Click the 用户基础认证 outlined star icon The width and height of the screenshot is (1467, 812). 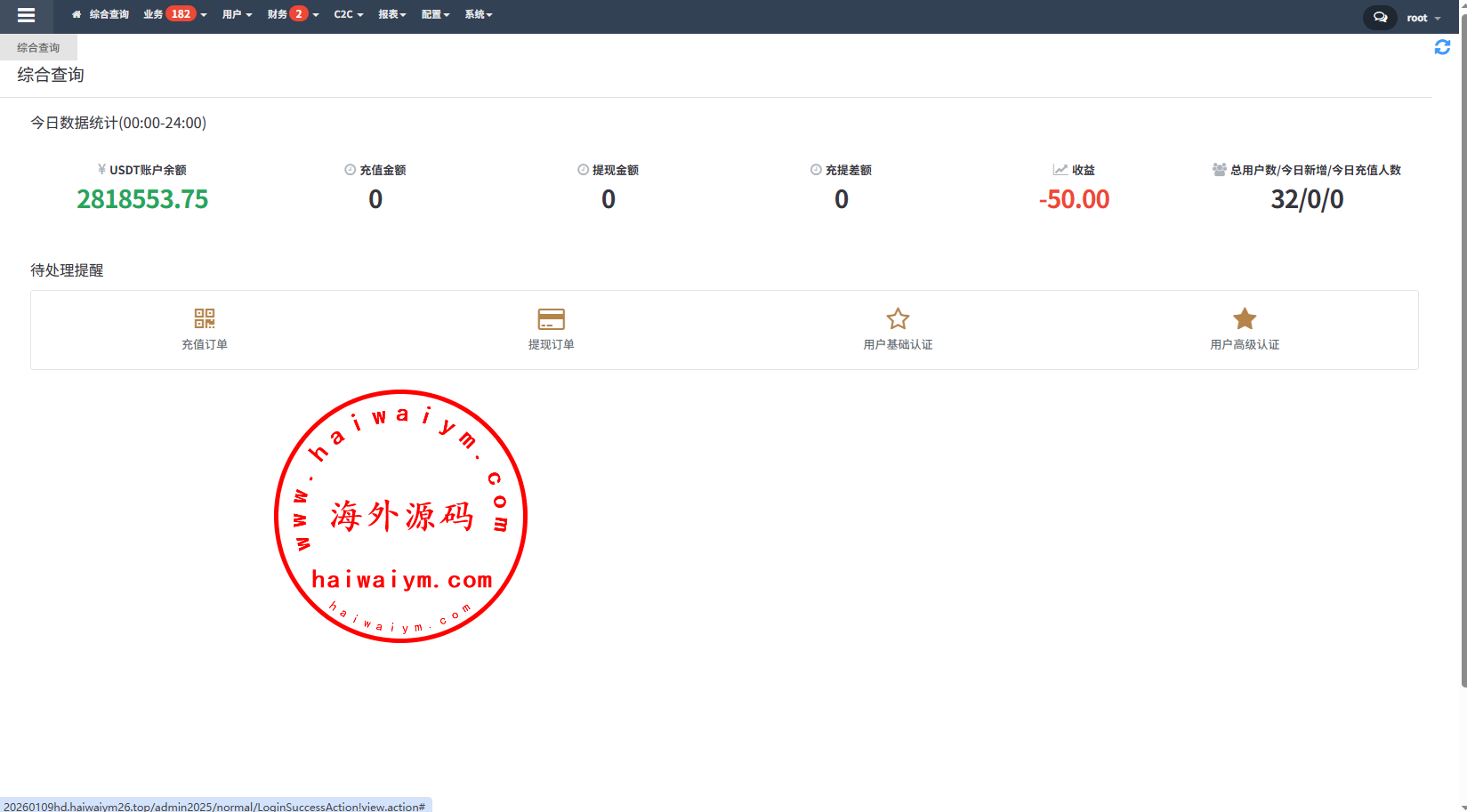click(x=898, y=318)
